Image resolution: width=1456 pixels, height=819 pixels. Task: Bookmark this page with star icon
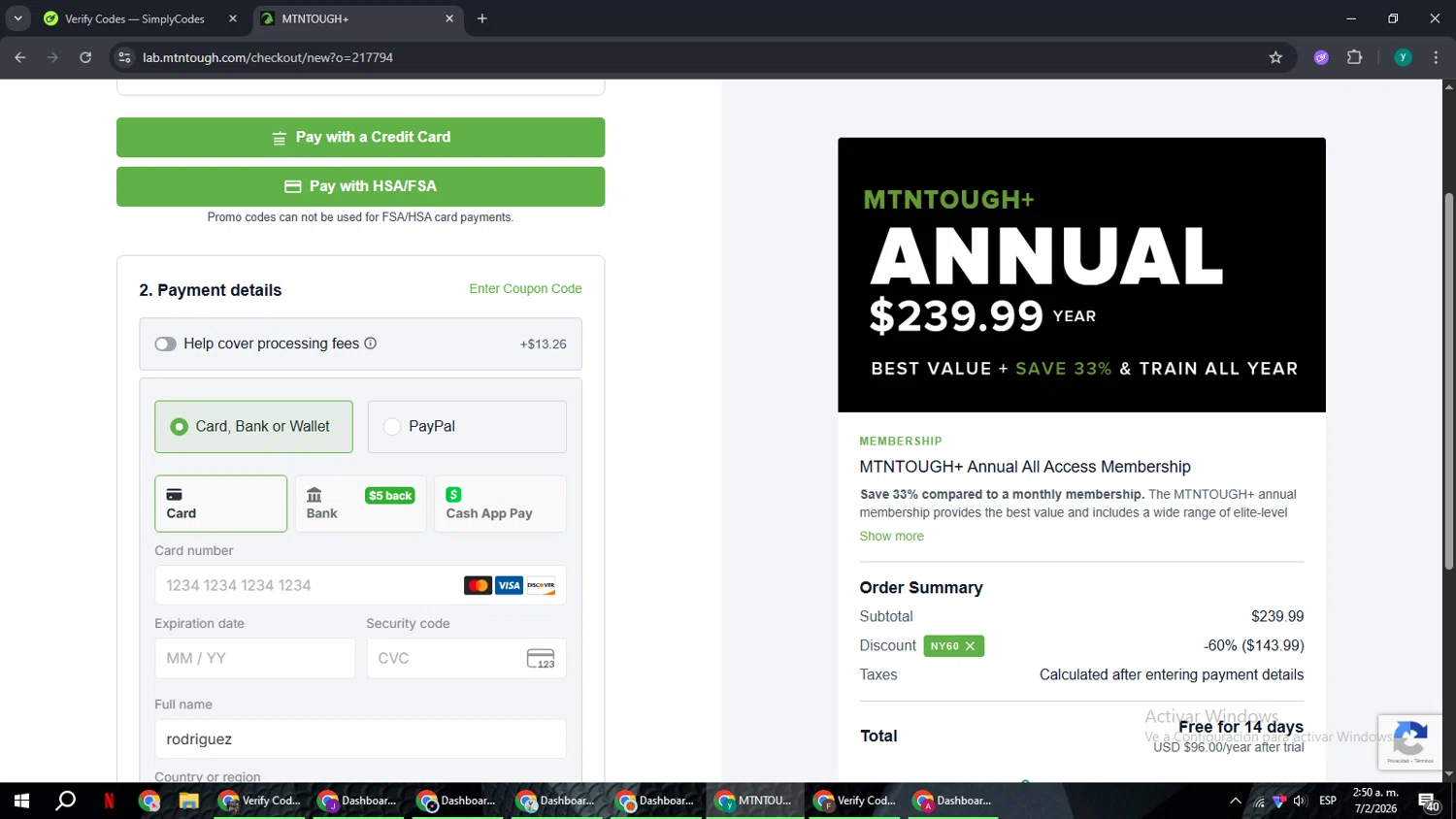pyautogui.click(x=1275, y=57)
